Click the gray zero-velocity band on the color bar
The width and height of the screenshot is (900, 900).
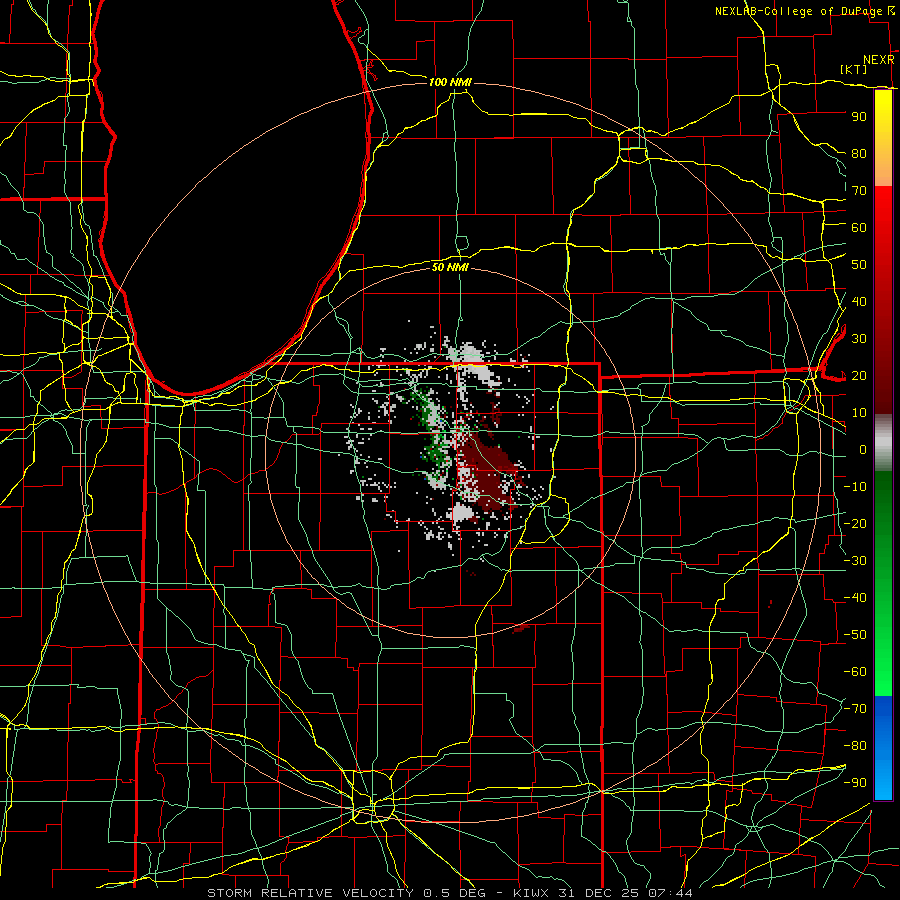[x=883, y=442]
